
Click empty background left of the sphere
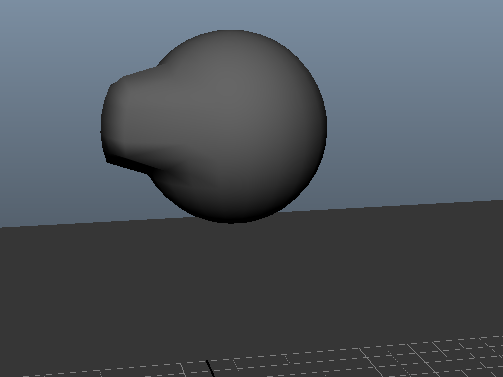[x=50, y=117]
